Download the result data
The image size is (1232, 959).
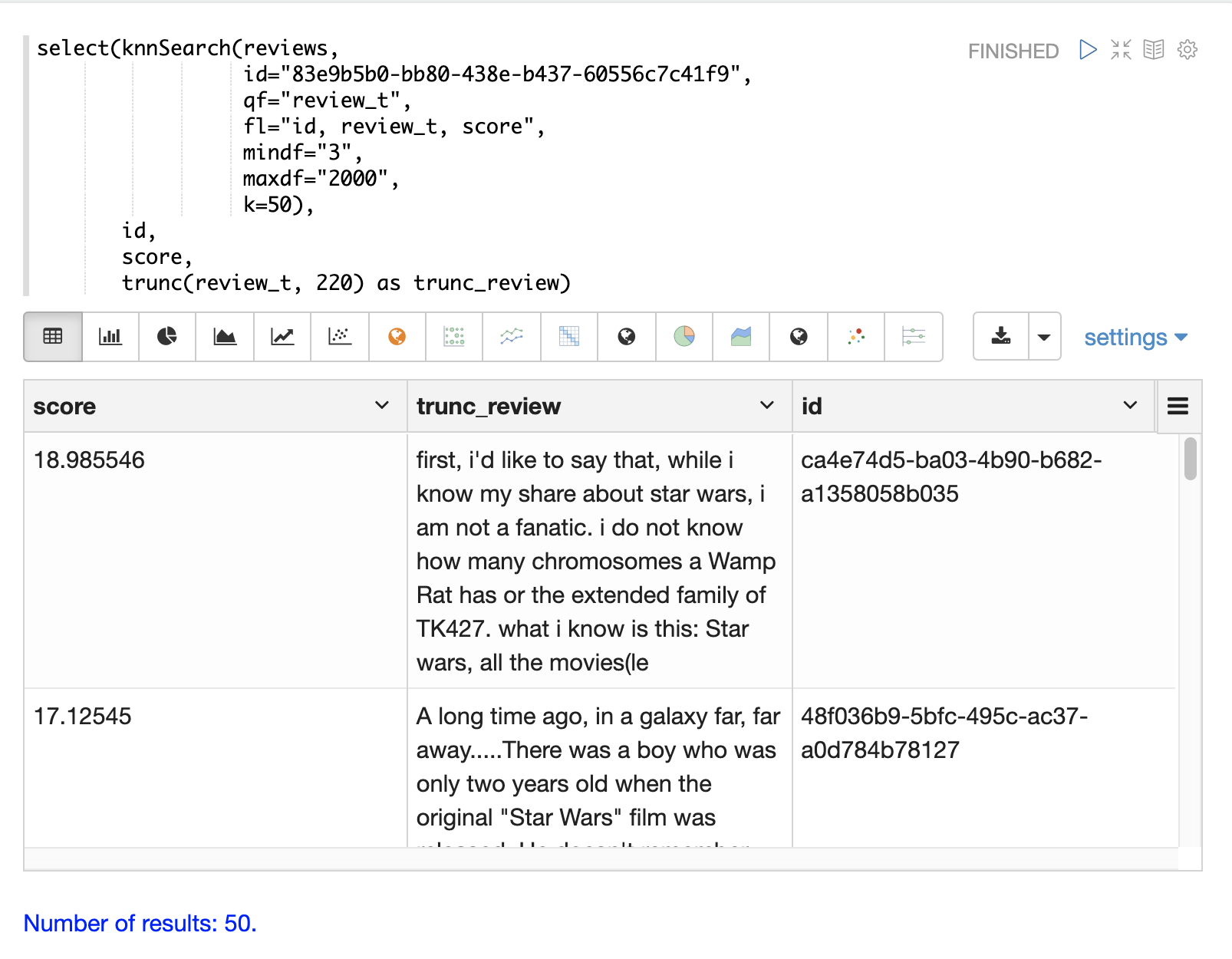pos(1001,336)
